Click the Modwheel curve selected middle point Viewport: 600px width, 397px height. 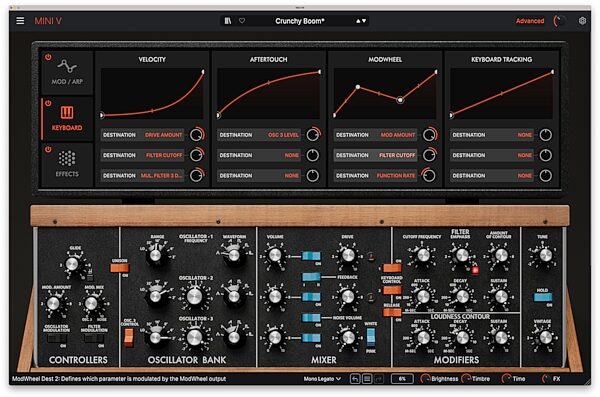click(400, 100)
